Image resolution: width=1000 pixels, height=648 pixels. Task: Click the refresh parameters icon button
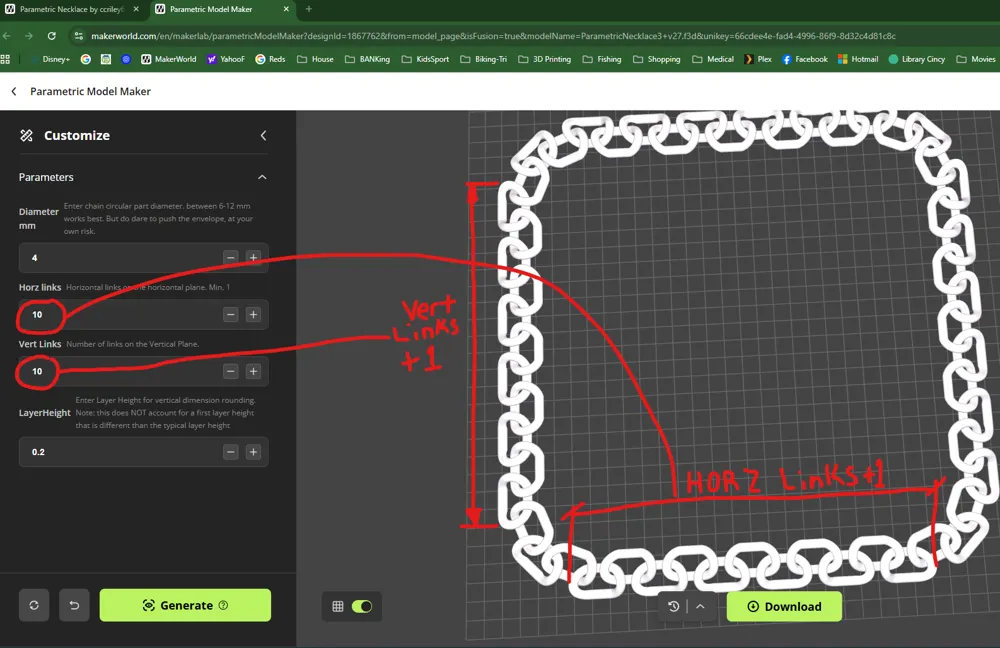tap(34, 605)
